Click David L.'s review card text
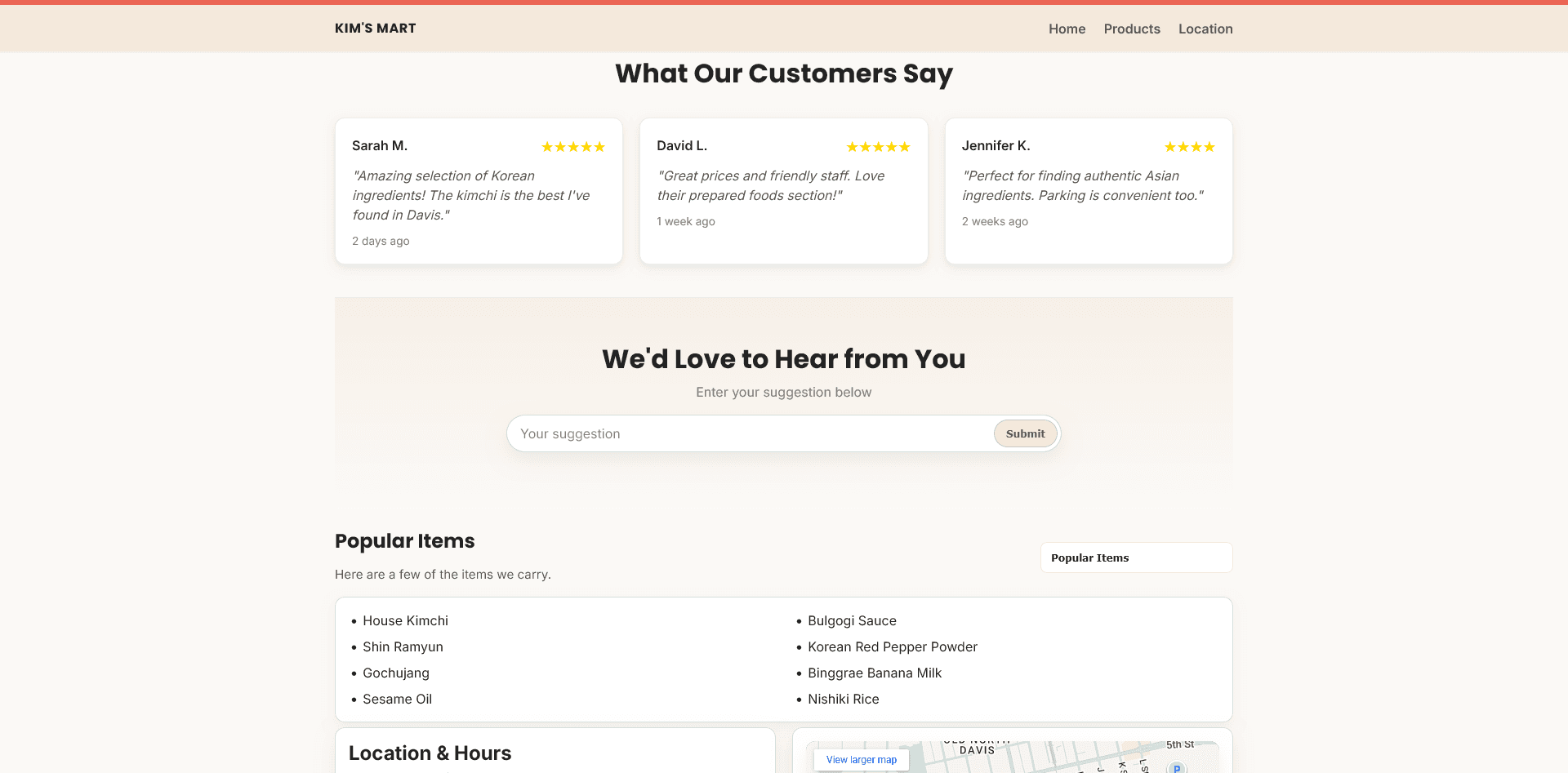Image resolution: width=1568 pixels, height=773 pixels. pyautogui.click(x=770, y=185)
